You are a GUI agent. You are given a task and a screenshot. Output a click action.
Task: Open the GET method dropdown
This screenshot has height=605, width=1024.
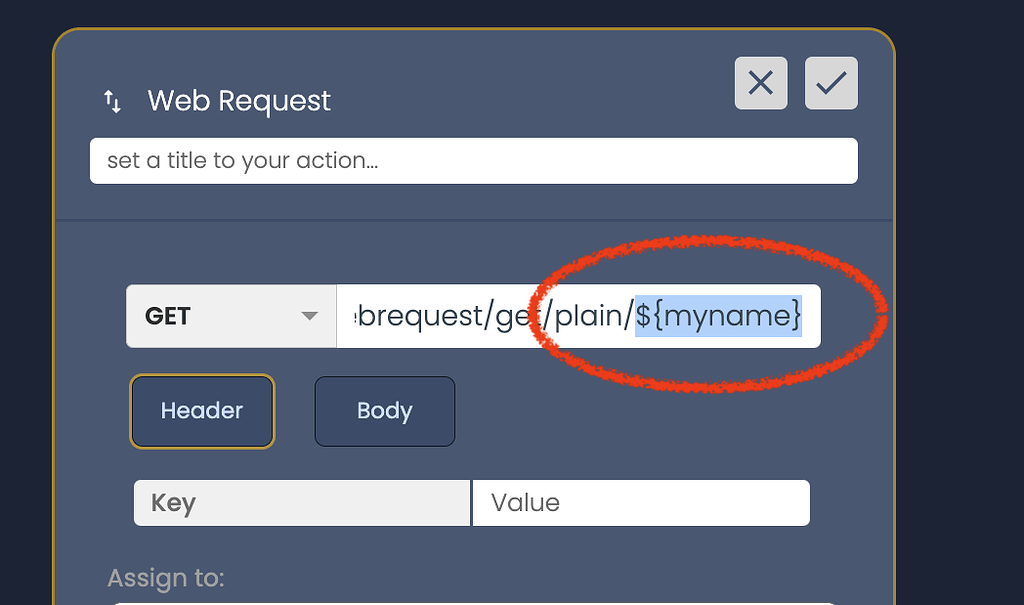pos(231,316)
